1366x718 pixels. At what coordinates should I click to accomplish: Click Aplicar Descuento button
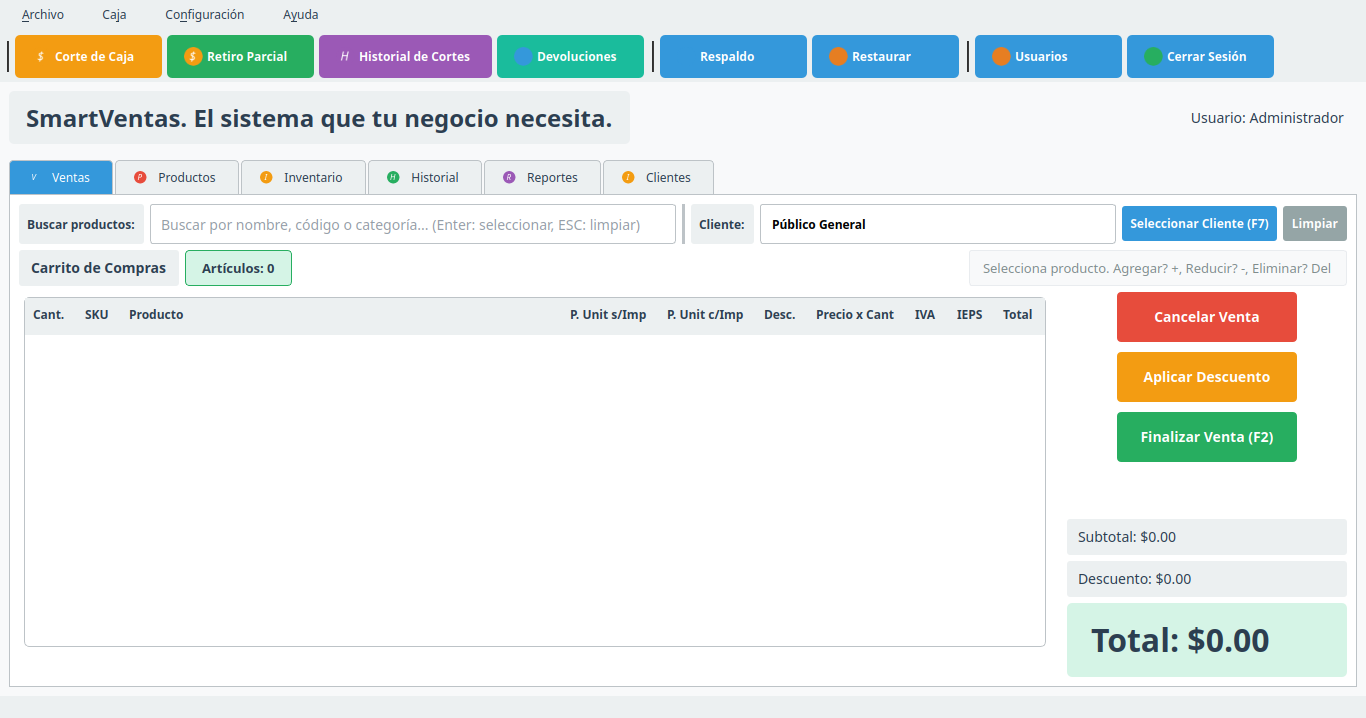1207,377
